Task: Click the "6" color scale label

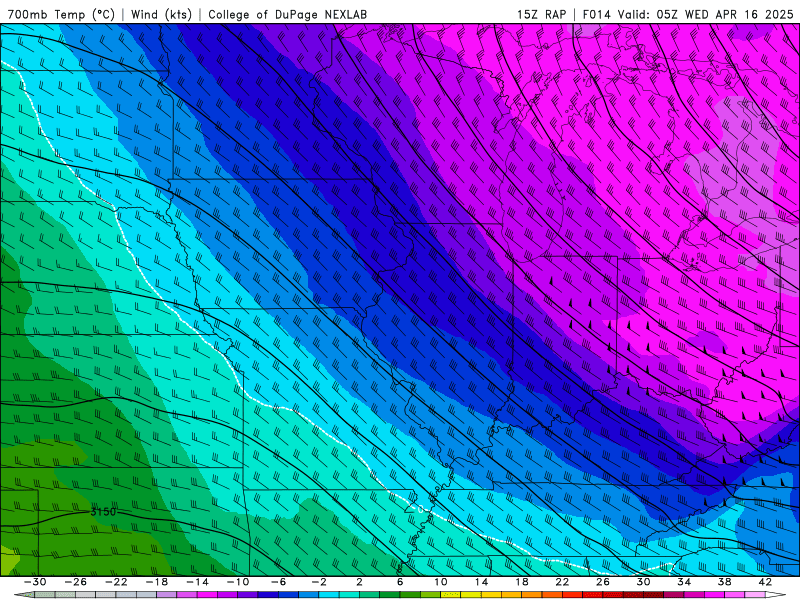Action: pos(400,582)
